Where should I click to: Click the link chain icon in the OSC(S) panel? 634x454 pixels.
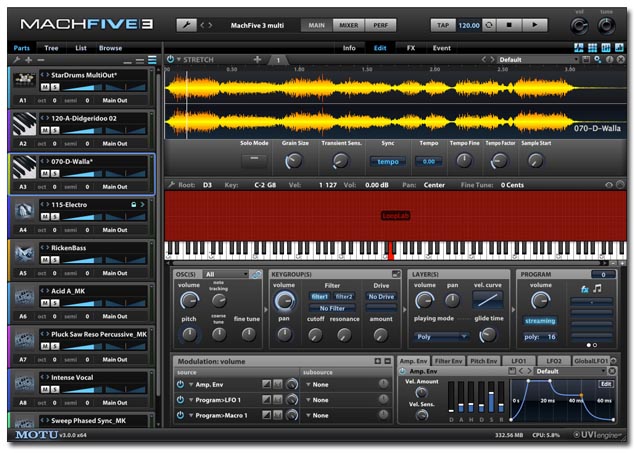[256, 275]
